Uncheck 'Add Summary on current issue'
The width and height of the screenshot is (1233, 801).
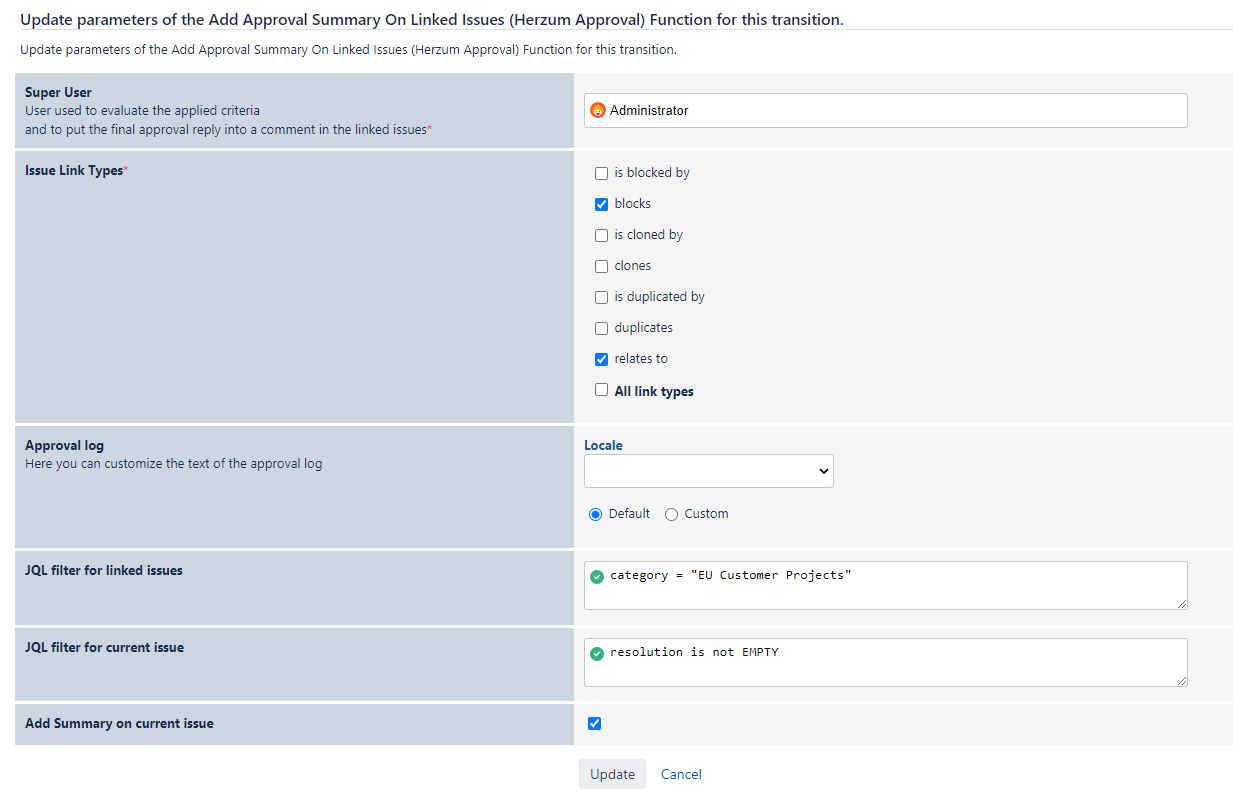tap(595, 723)
